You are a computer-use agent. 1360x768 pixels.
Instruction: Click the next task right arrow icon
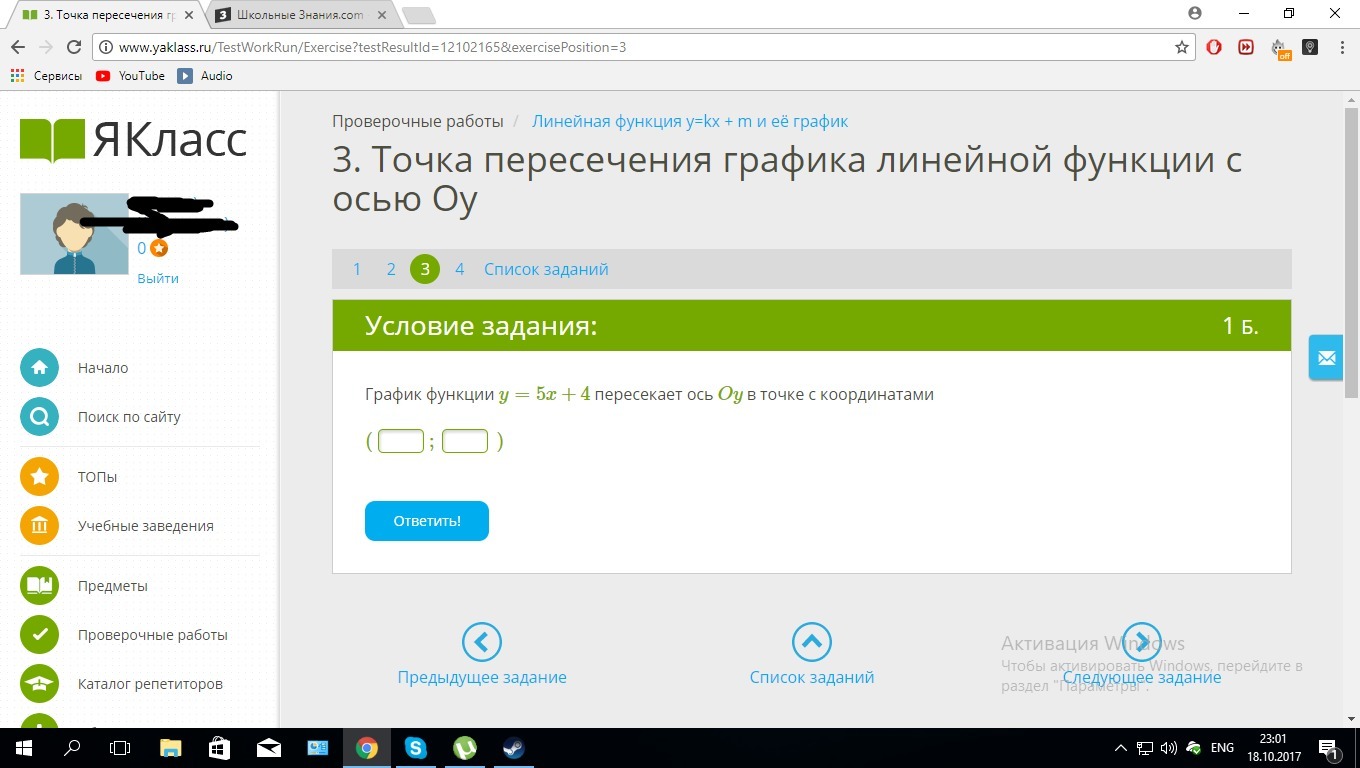(1141, 642)
